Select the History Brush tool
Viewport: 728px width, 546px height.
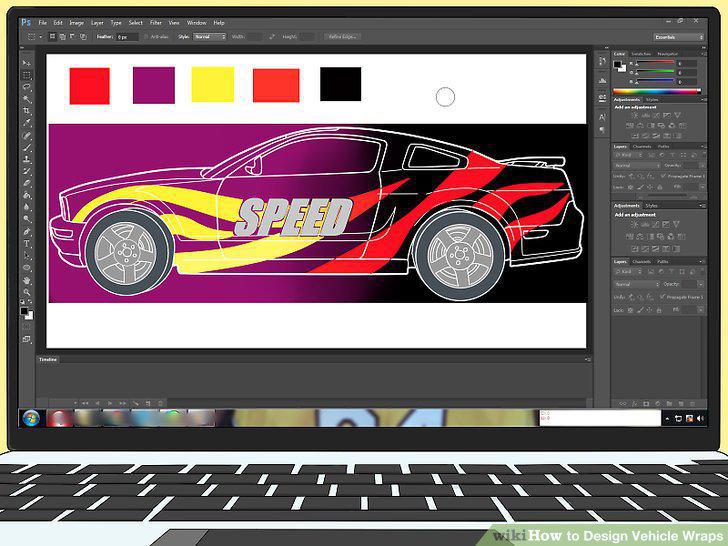[27, 172]
